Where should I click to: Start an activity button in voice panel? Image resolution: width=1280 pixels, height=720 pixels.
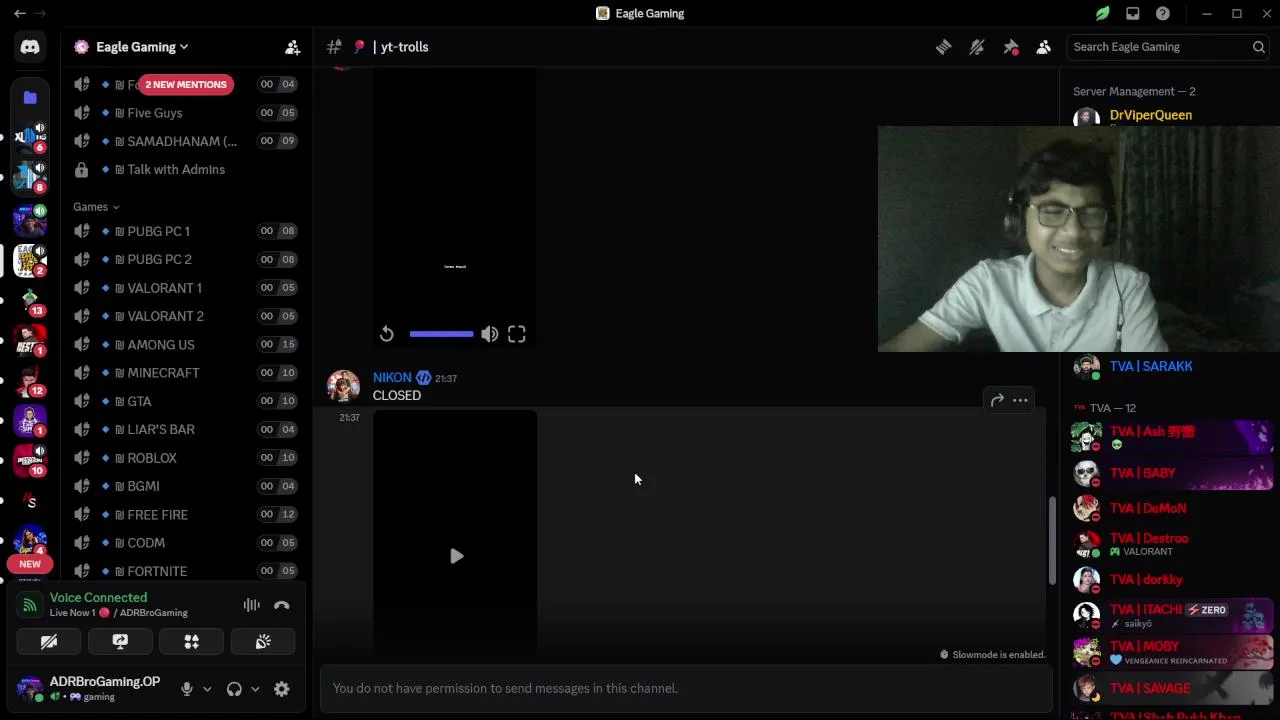(x=191, y=642)
